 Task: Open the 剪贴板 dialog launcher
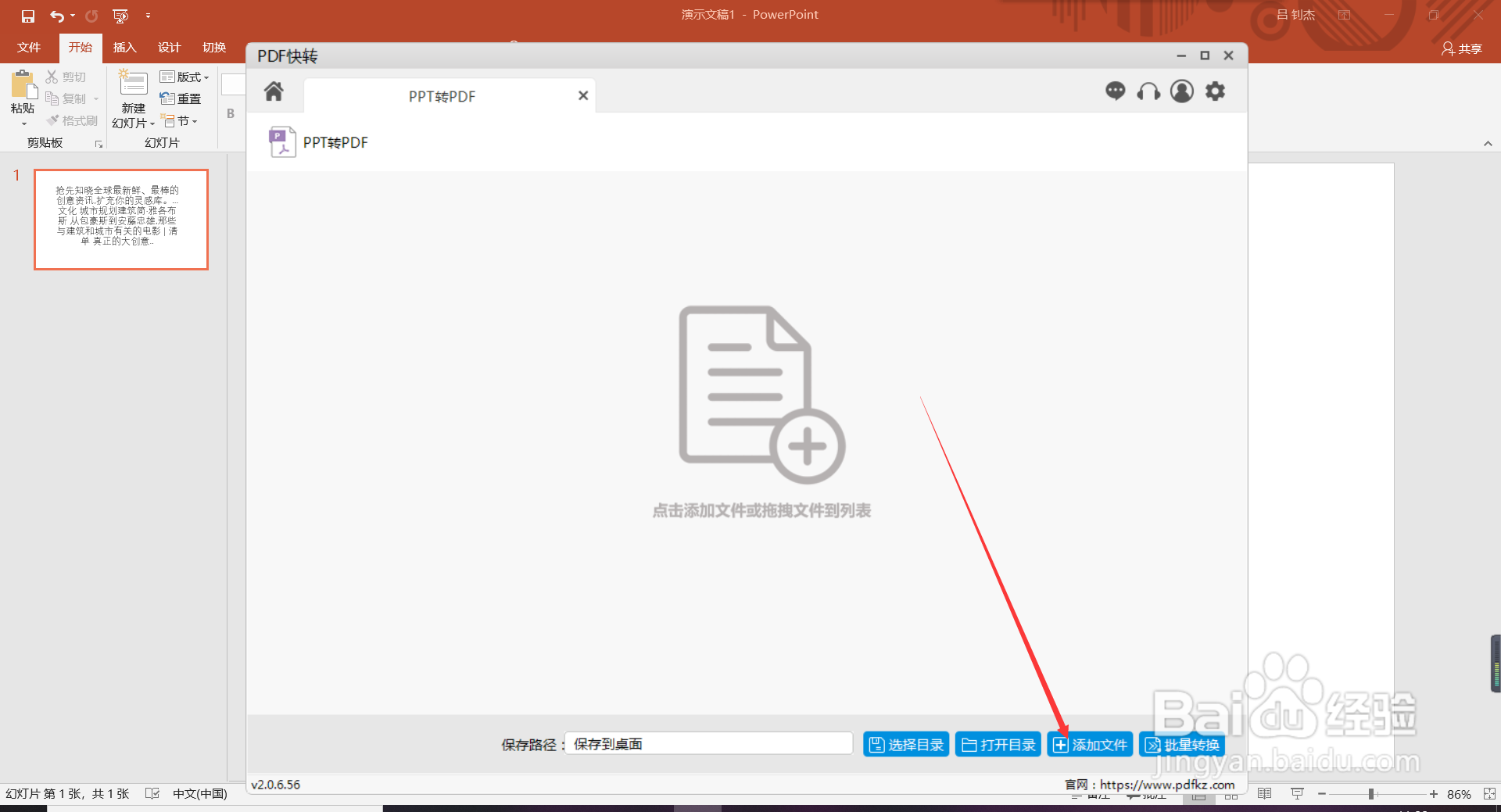tap(99, 144)
